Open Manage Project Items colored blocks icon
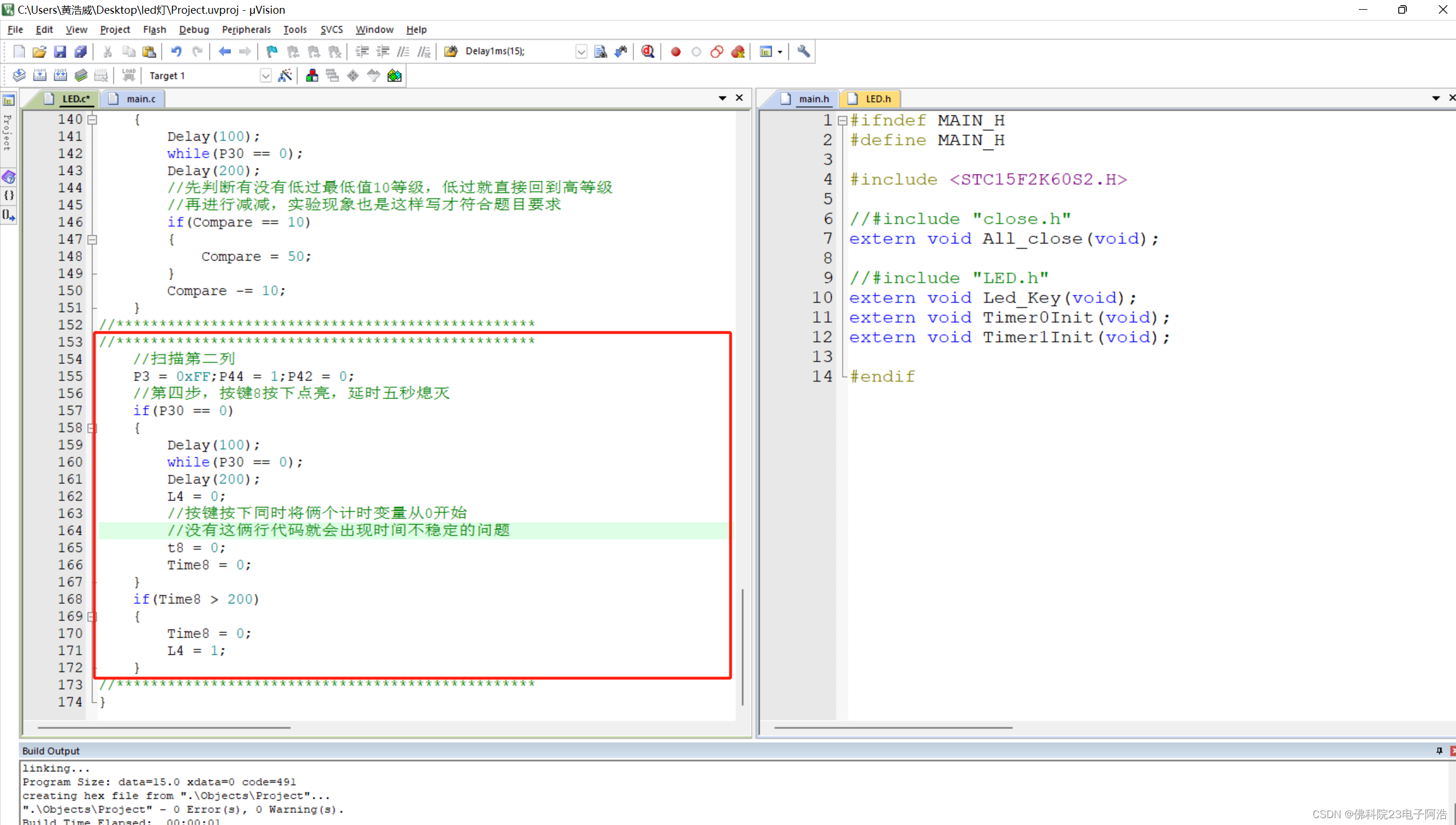Viewport: 1456px width, 825px height. point(312,75)
